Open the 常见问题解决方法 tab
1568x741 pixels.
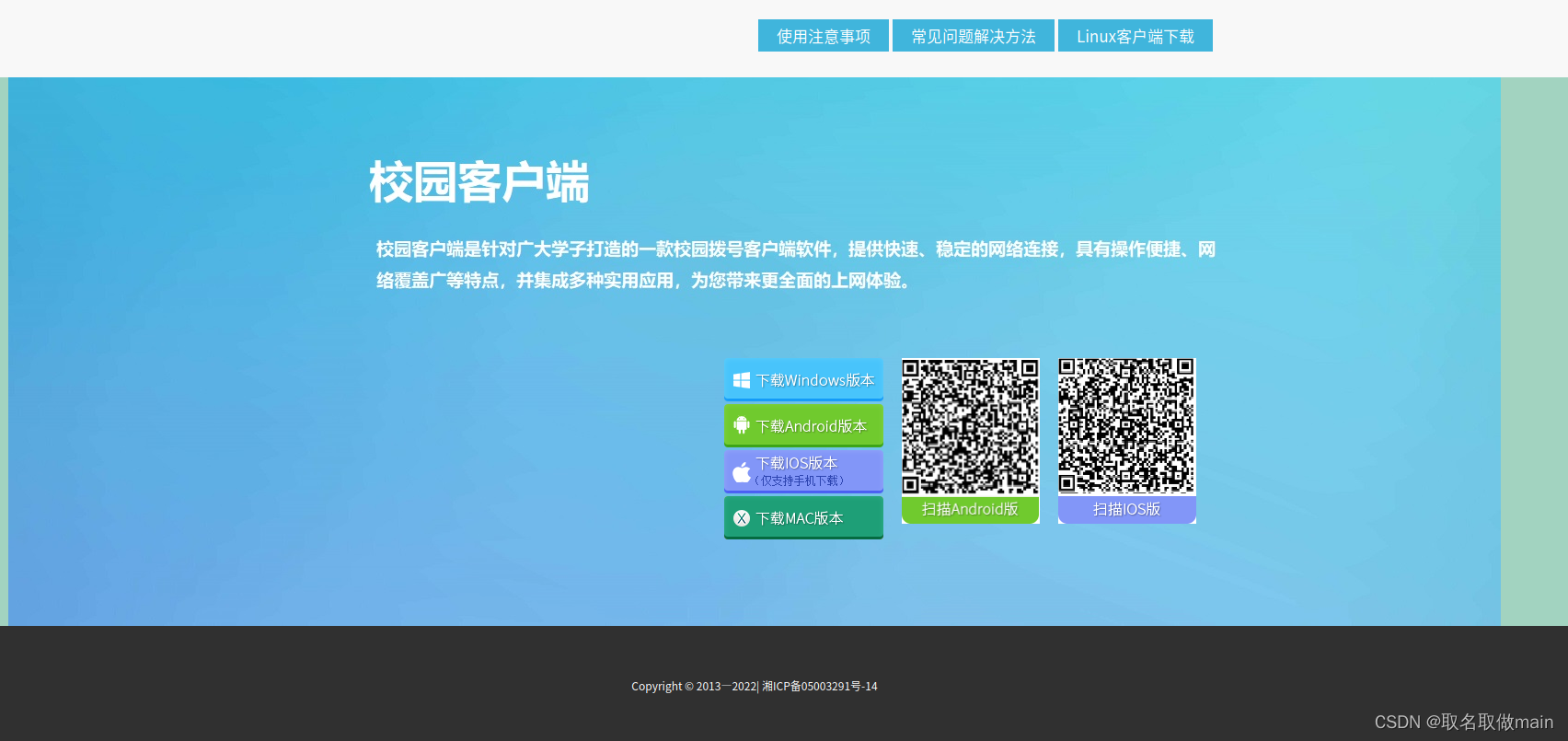(974, 36)
